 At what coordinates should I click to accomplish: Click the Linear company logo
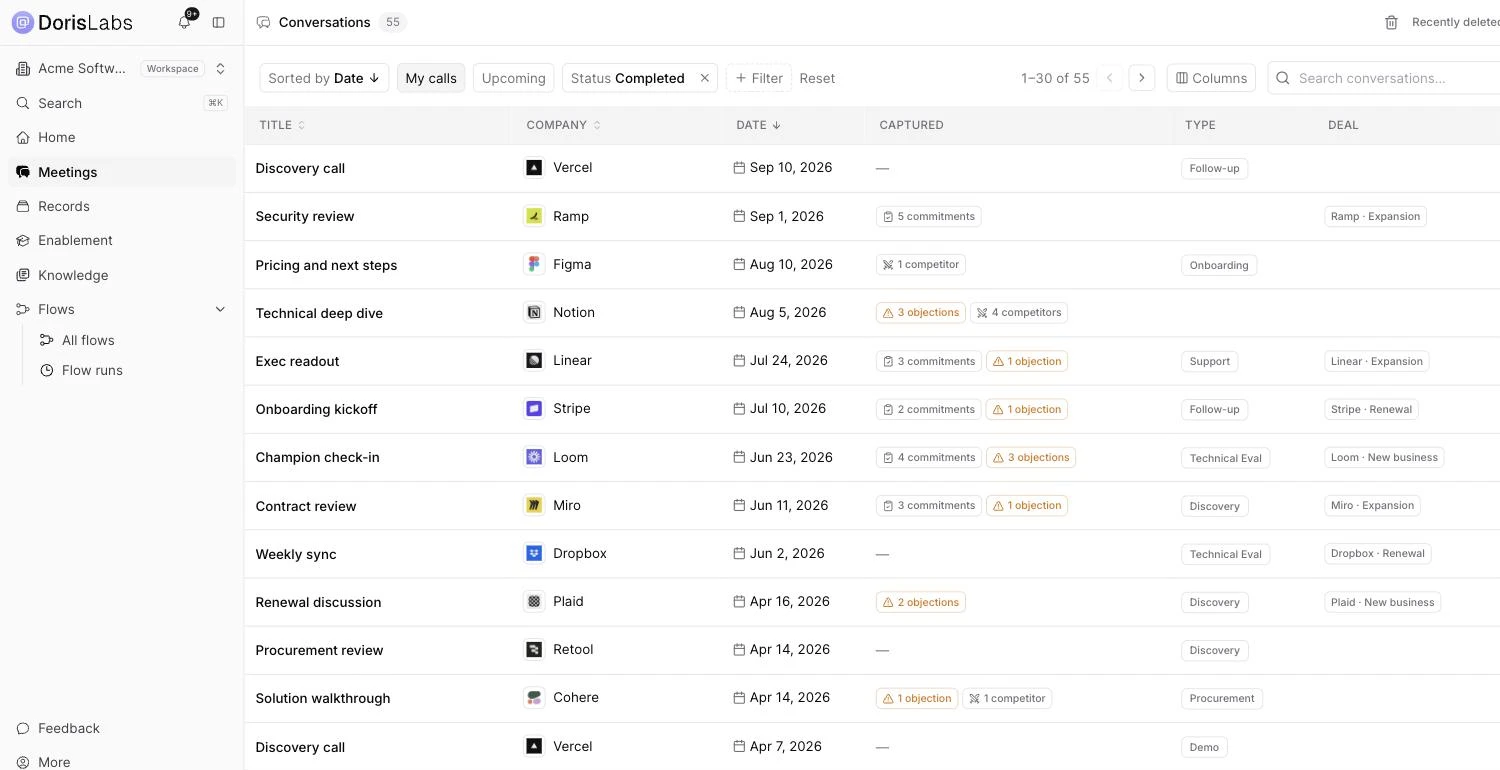tap(534, 360)
